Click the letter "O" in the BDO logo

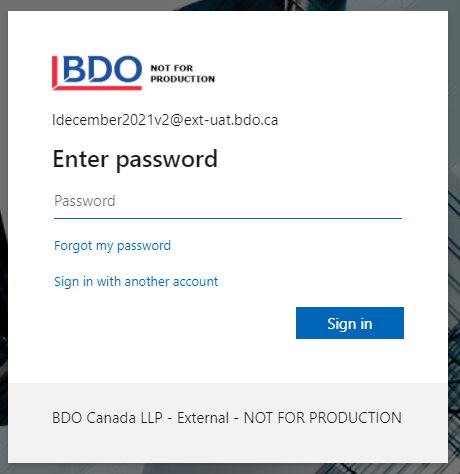pyautogui.click(x=126, y=69)
